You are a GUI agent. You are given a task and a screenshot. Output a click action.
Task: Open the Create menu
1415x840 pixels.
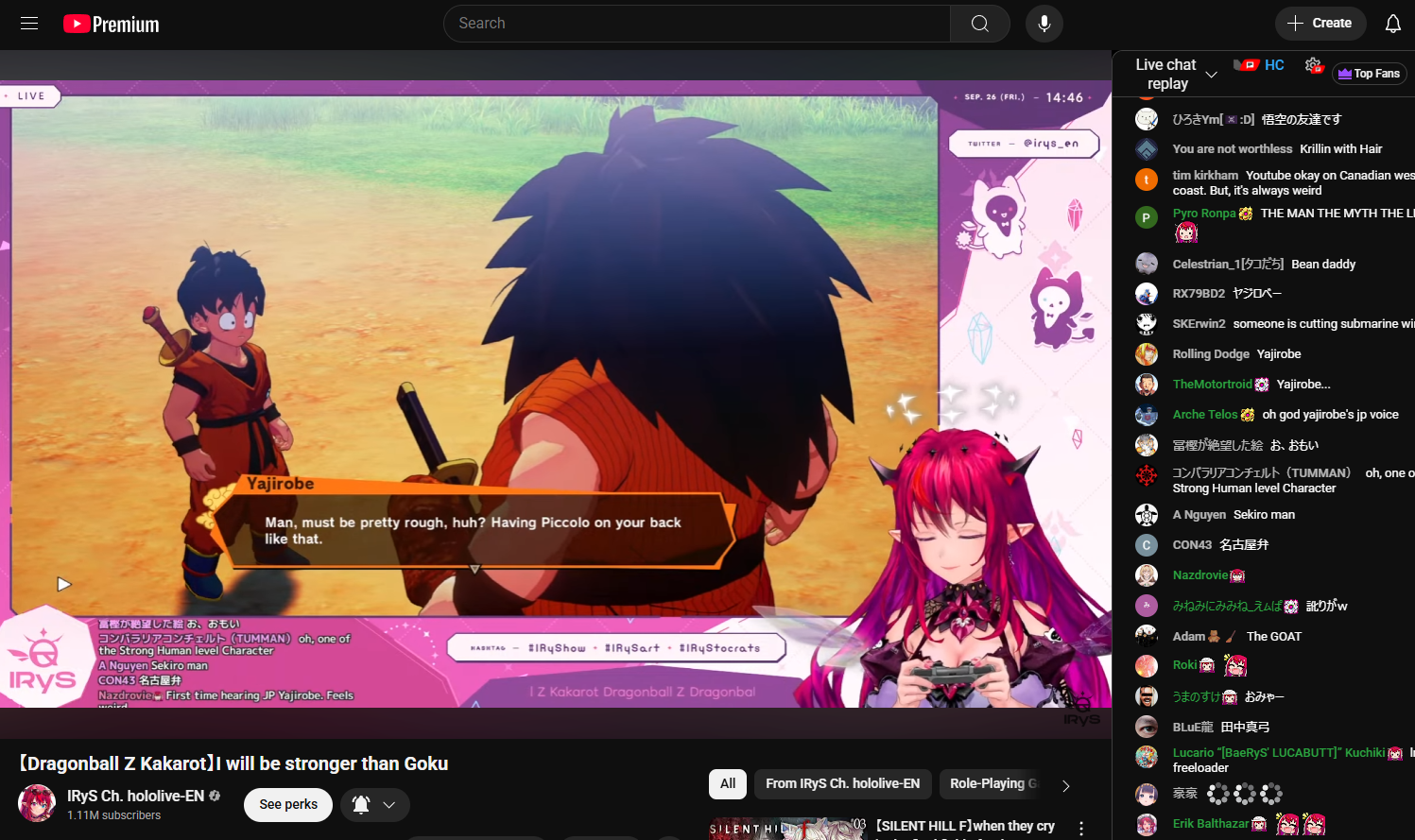[x=1320, y=24]
